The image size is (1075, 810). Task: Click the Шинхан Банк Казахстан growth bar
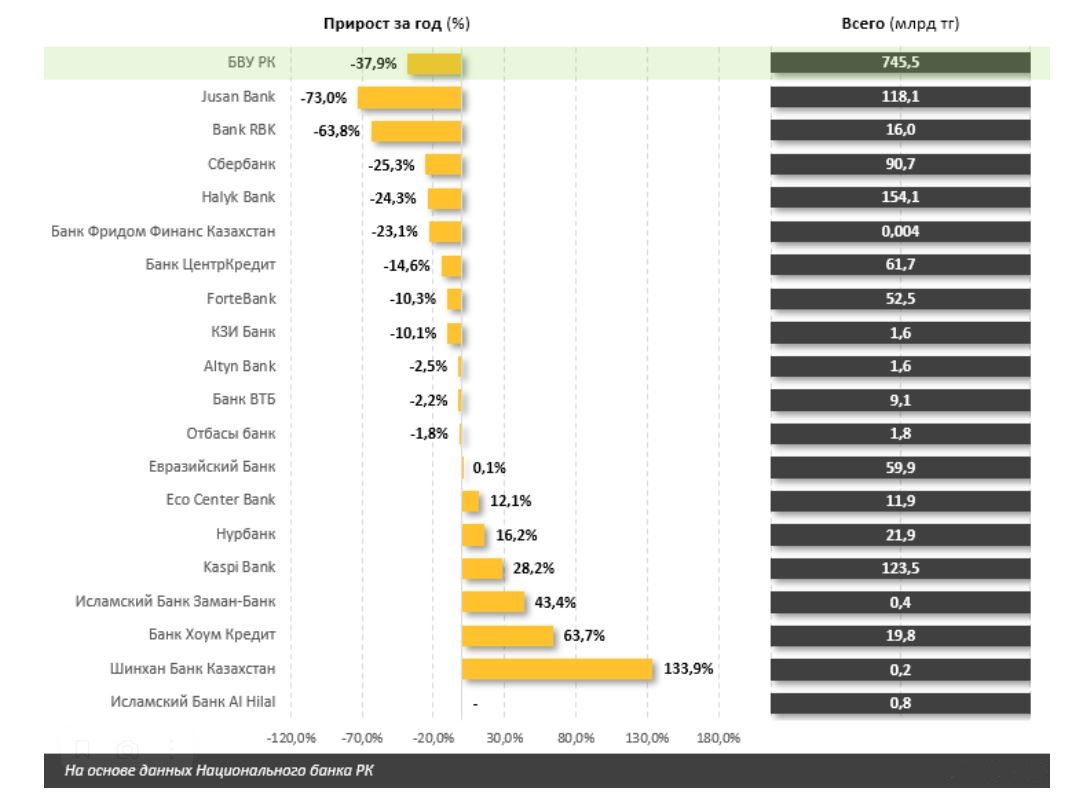tap(556, 669)
